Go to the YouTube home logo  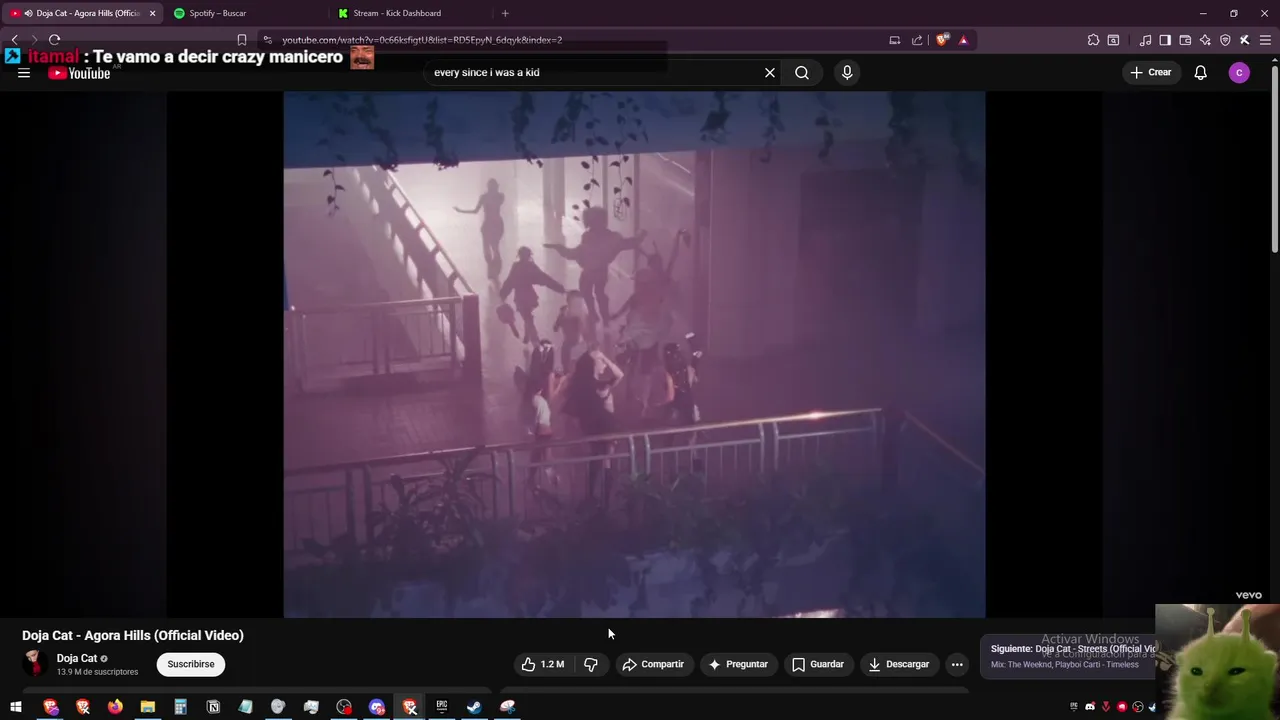(79, 73)
